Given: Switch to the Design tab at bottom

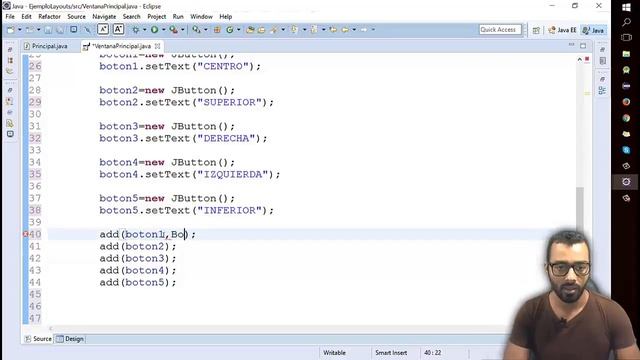Looking at the screenshot, I should [x=70, y=339].
